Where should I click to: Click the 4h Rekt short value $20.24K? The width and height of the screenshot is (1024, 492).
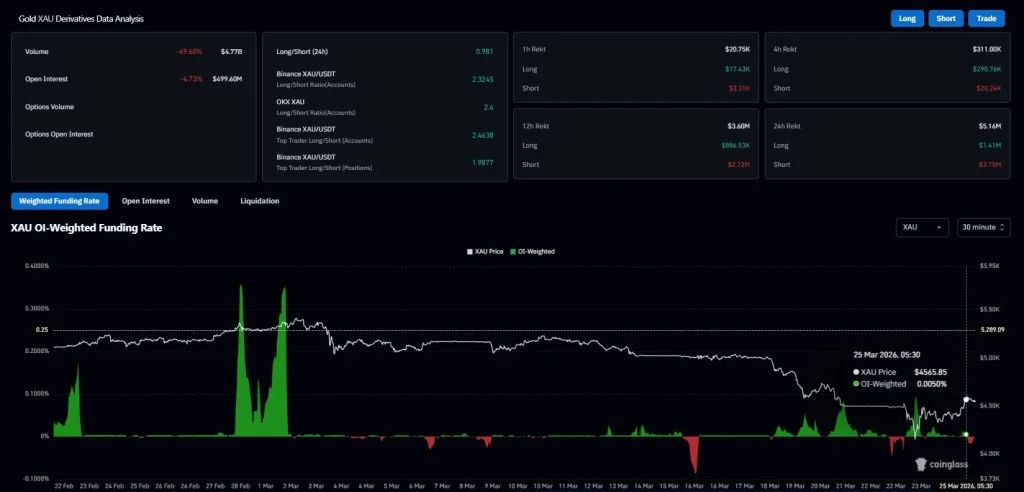pos(989,88)
